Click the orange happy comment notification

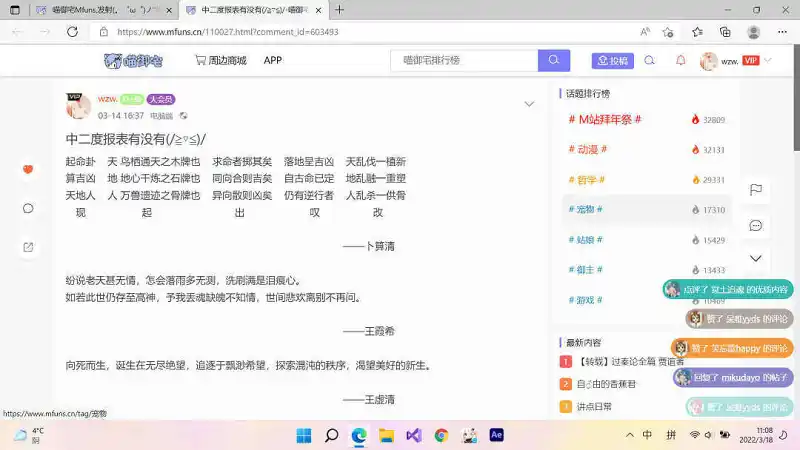732,348
